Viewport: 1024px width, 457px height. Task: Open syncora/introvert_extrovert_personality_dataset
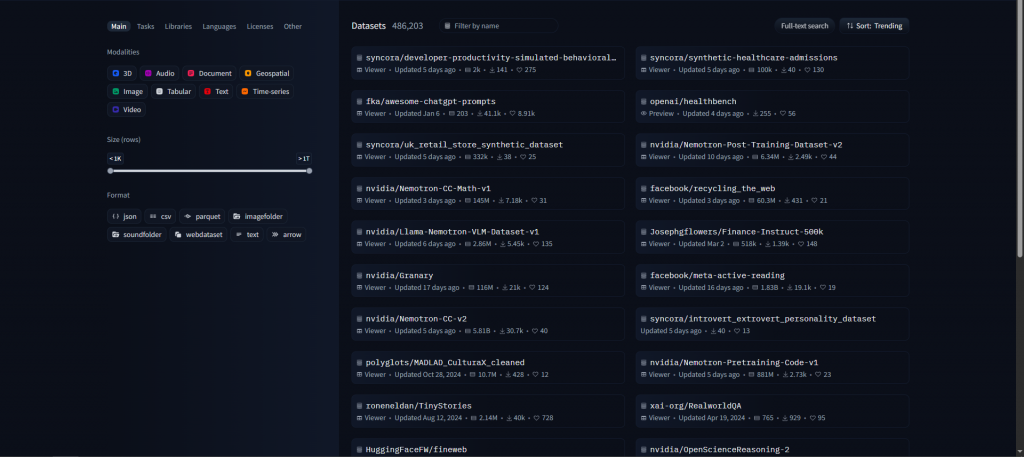coord(772,324)
